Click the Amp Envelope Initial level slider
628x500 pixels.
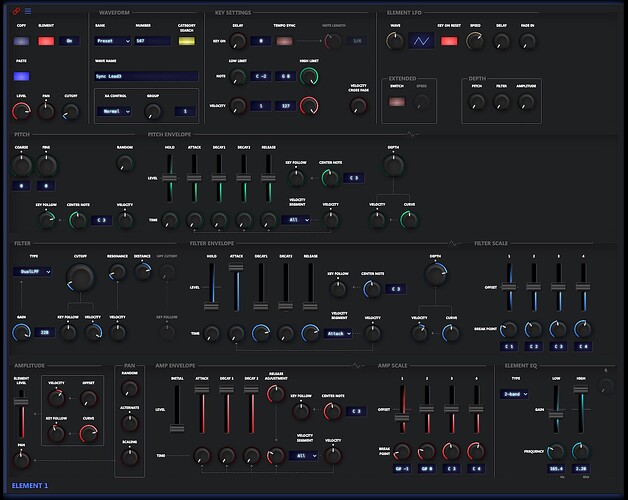[x=177, y=409]
